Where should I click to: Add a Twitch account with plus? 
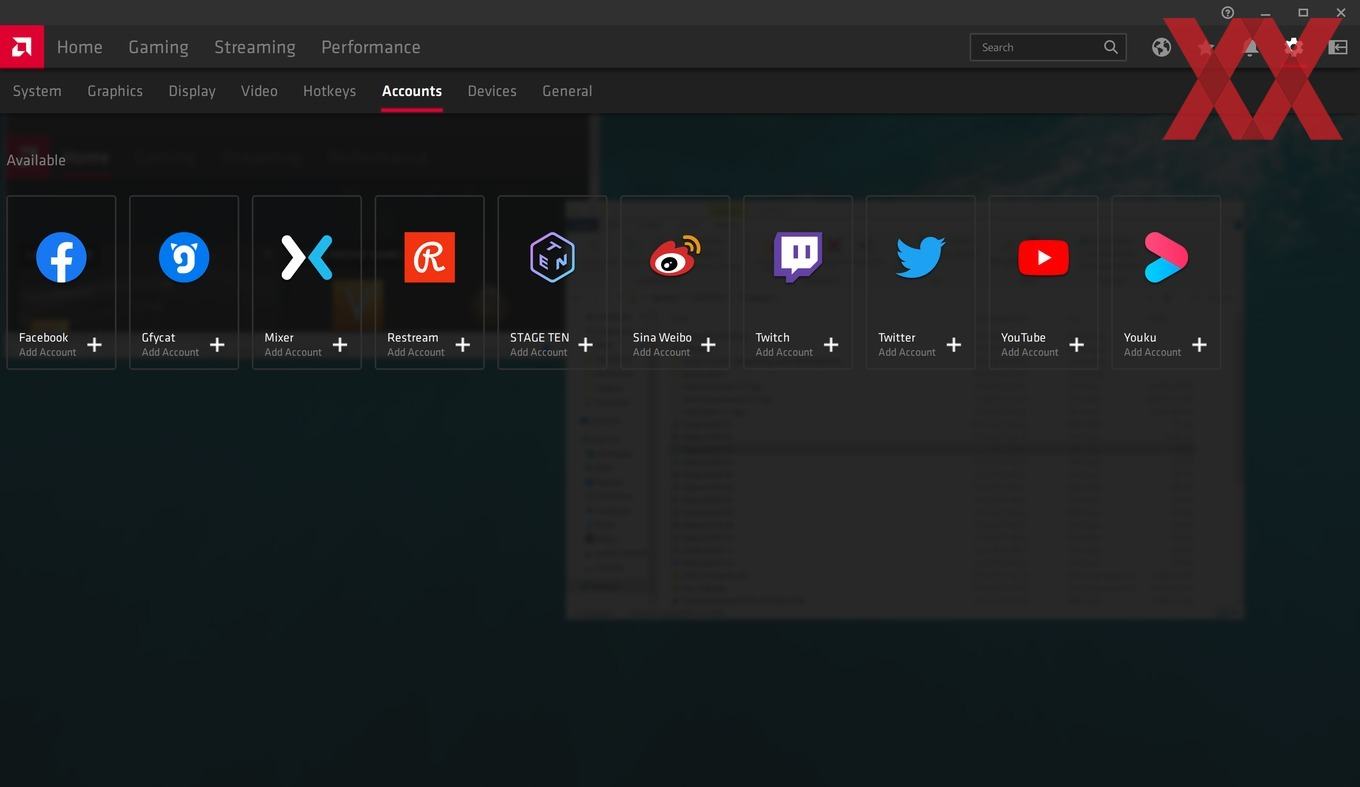831,345
